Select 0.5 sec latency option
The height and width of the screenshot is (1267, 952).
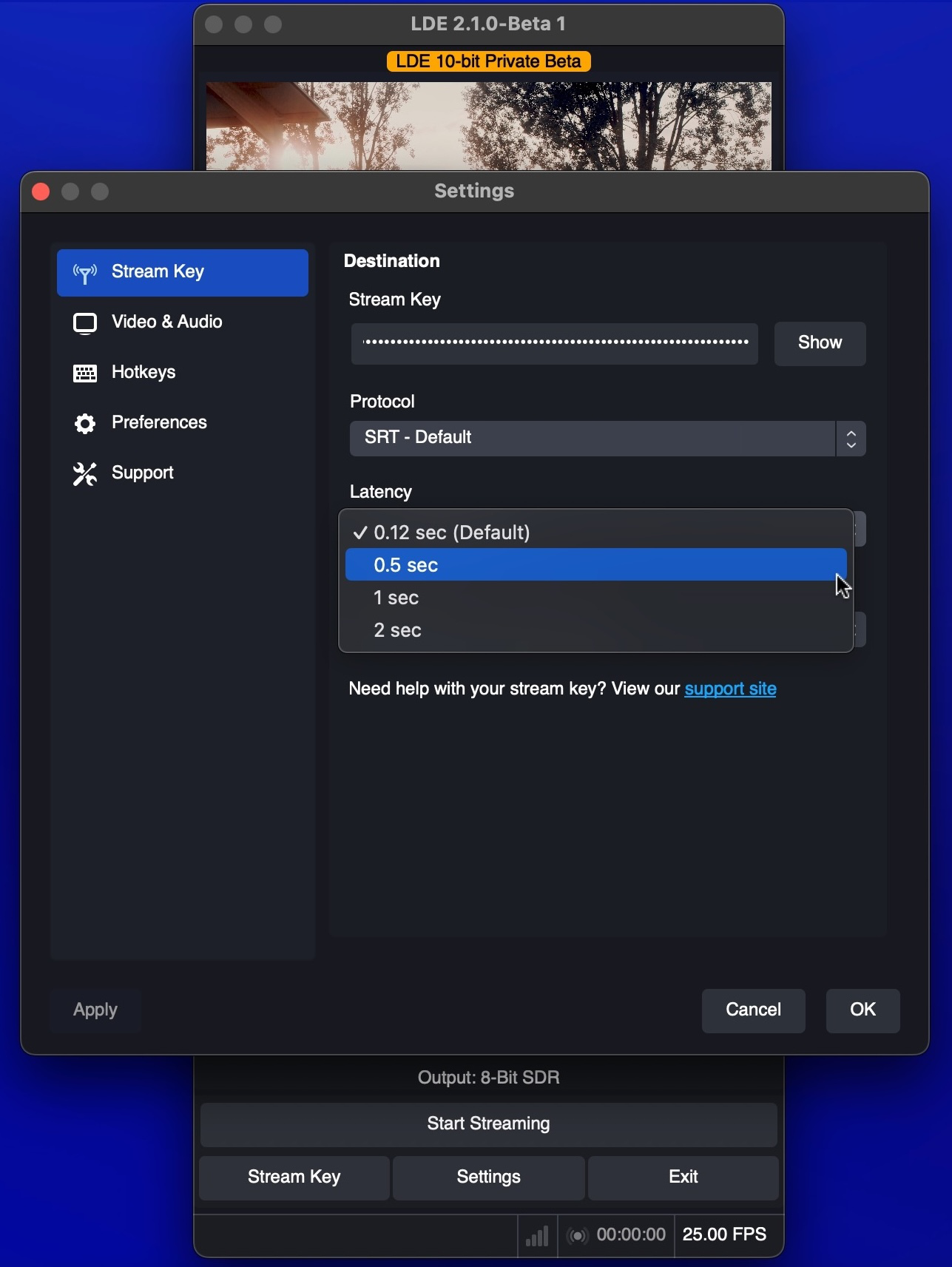(595, 565)
